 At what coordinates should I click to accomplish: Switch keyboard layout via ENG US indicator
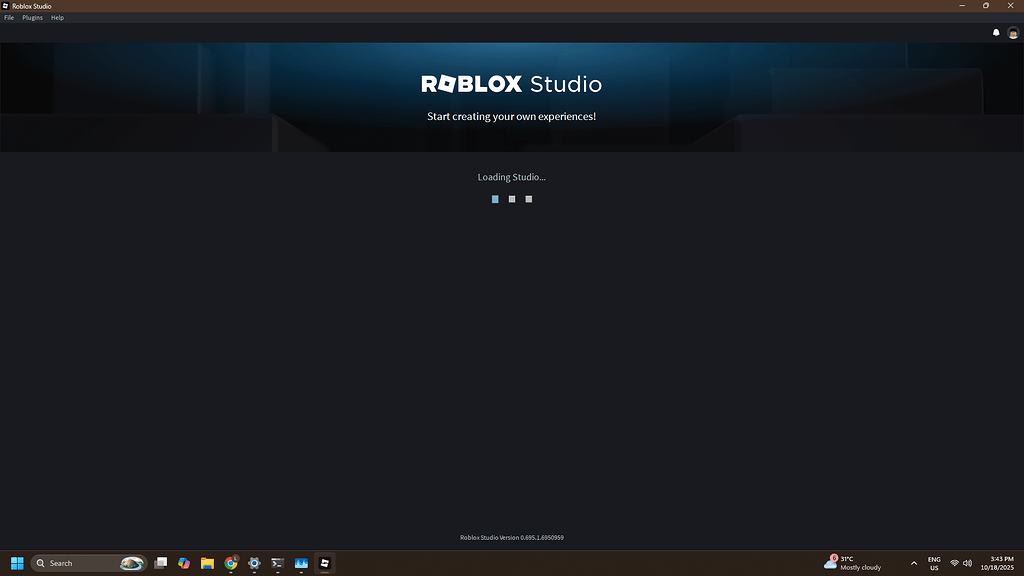[933, 563]
